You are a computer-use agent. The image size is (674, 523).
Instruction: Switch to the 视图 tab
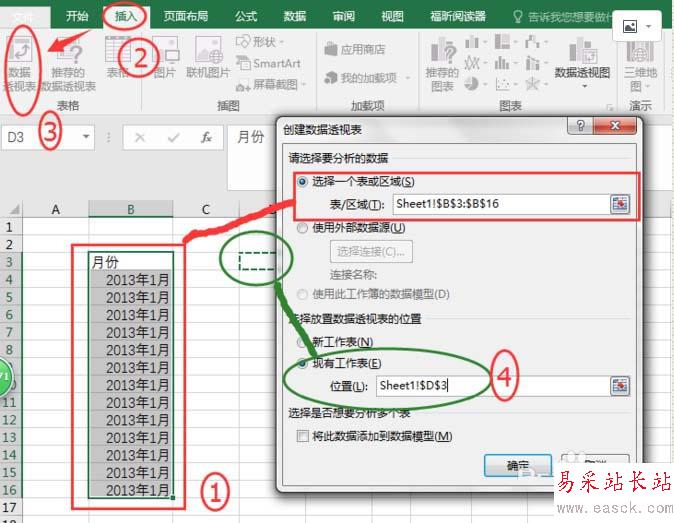click(x=392, y=16)
